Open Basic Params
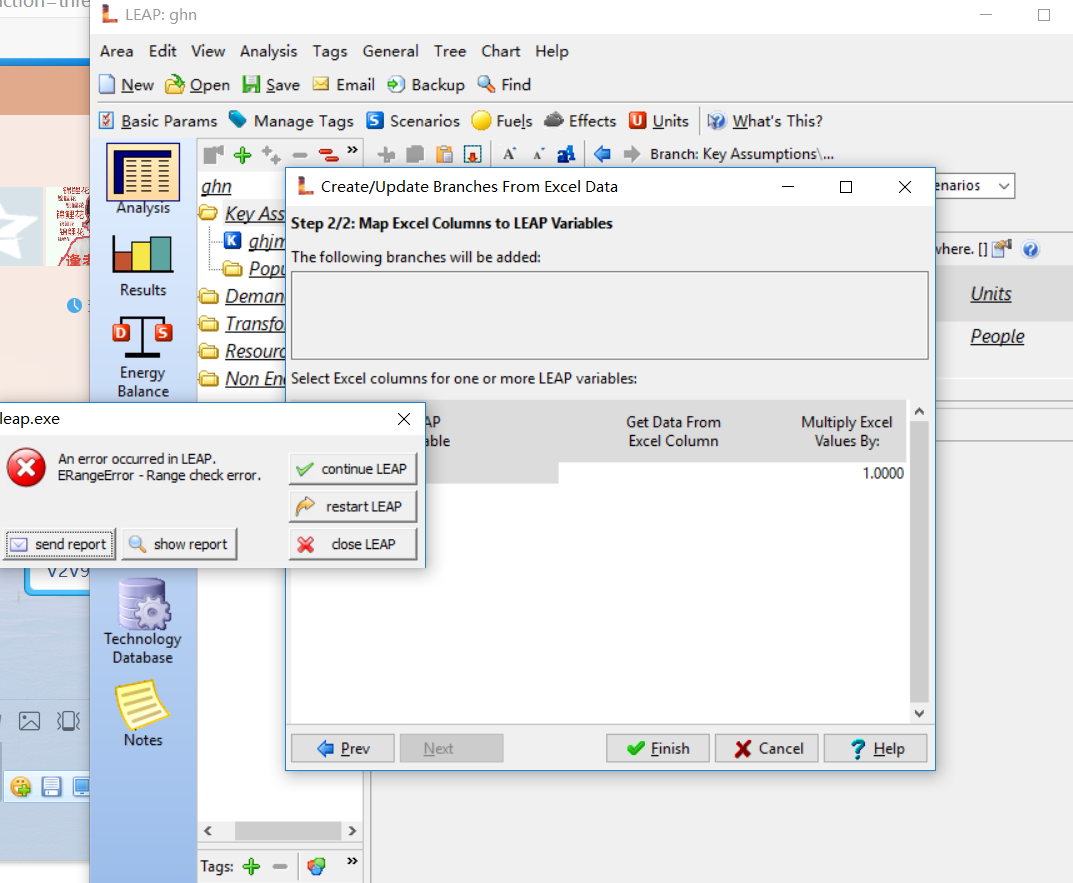Screen dimensions: 1073x883 coord(158,121)
